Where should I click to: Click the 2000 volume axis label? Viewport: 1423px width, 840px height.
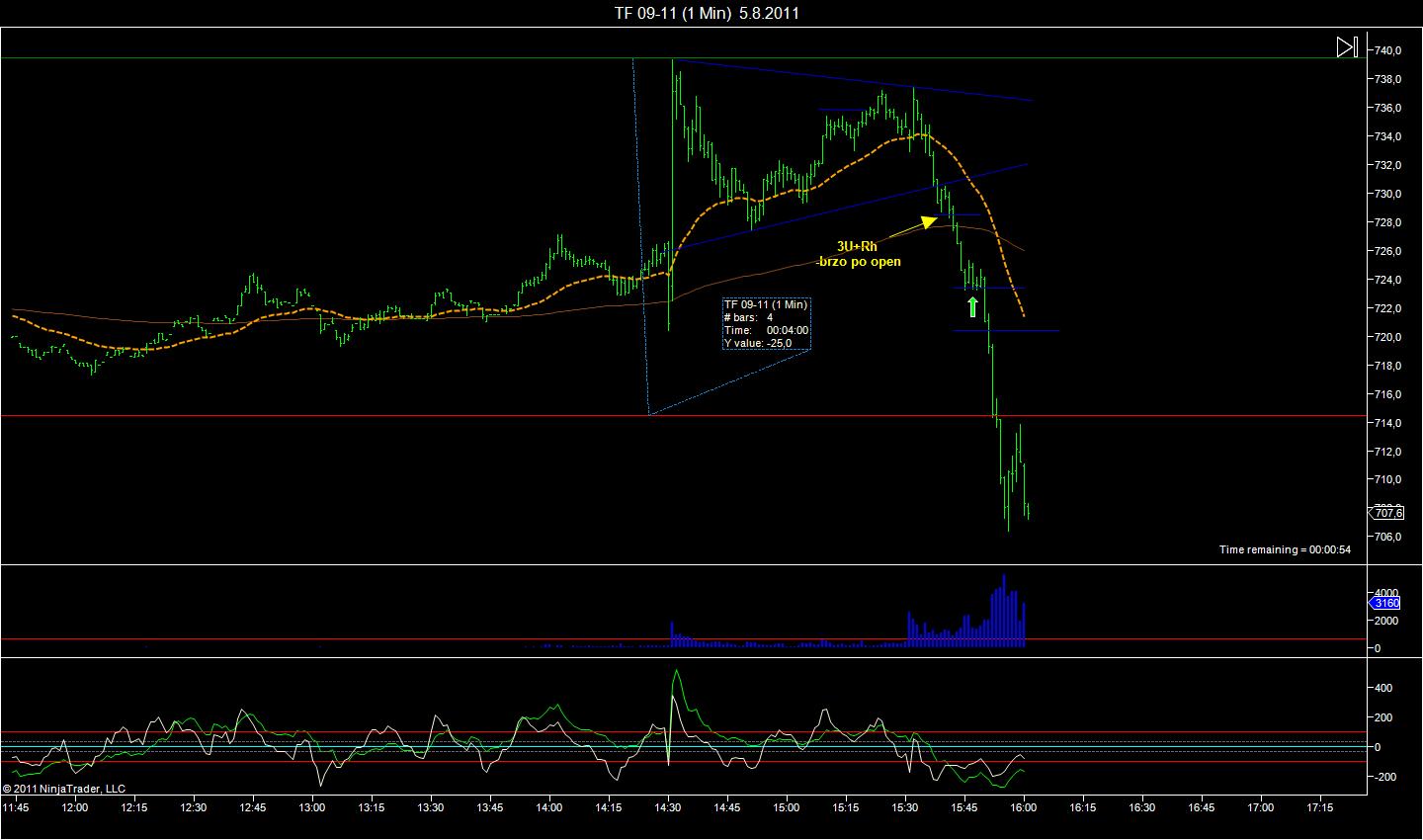pyautogui.click(x=1386, y=621)
